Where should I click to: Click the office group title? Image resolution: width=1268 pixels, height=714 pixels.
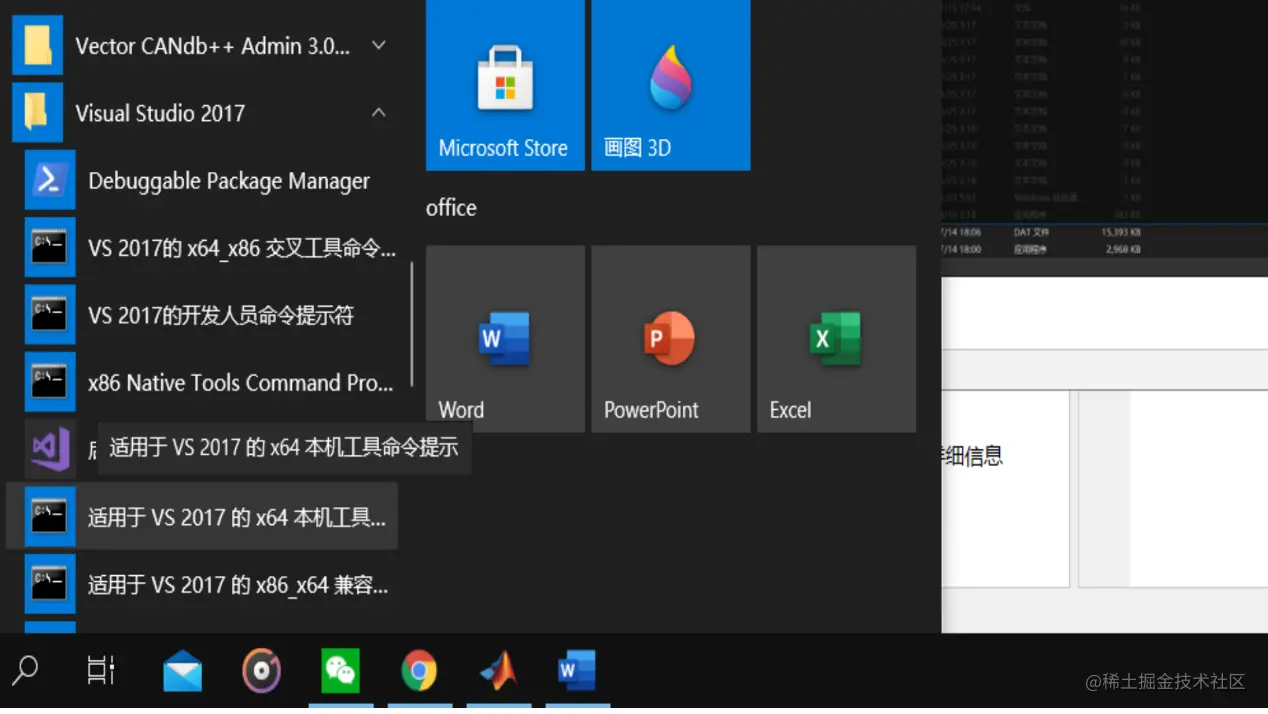coord(451,208)
